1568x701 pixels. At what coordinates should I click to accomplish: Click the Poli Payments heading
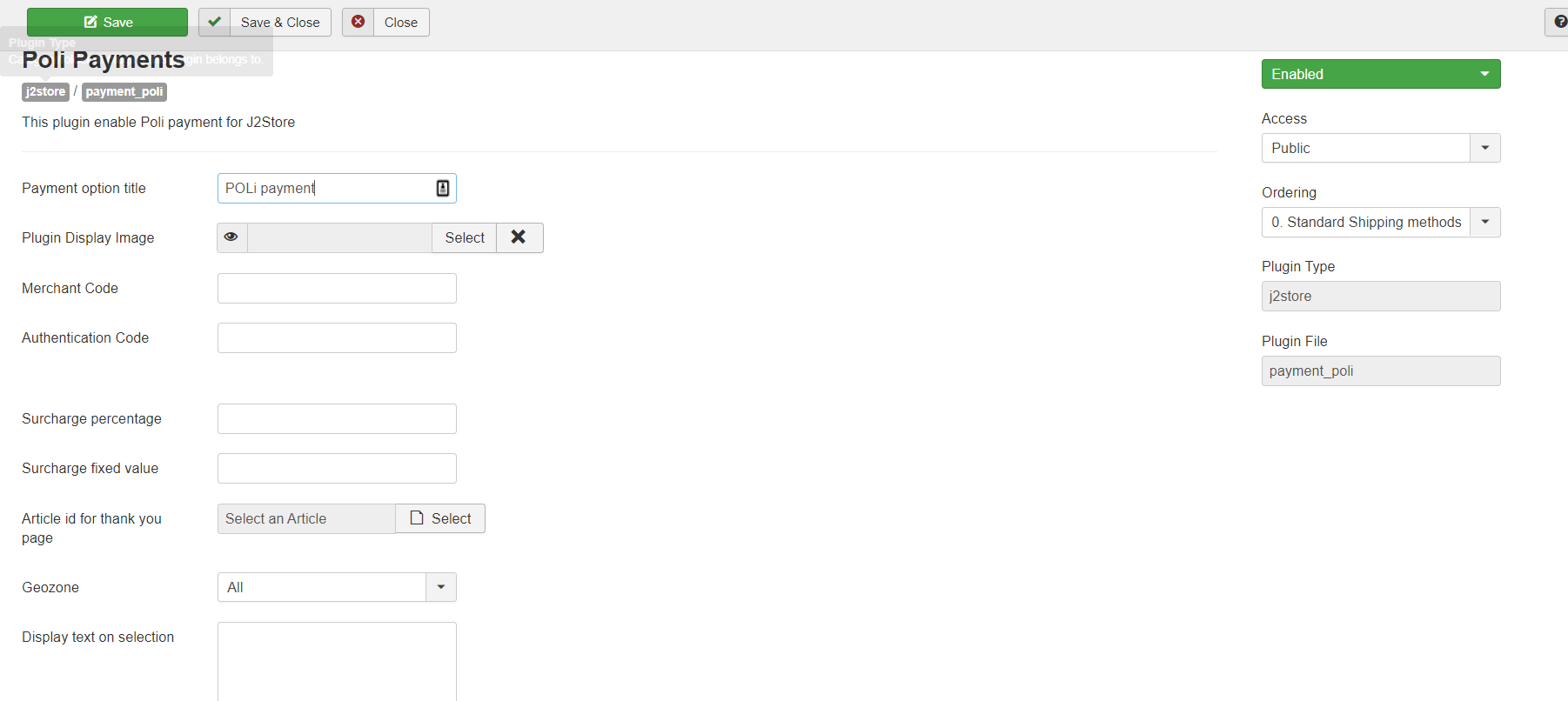point(104,59)
